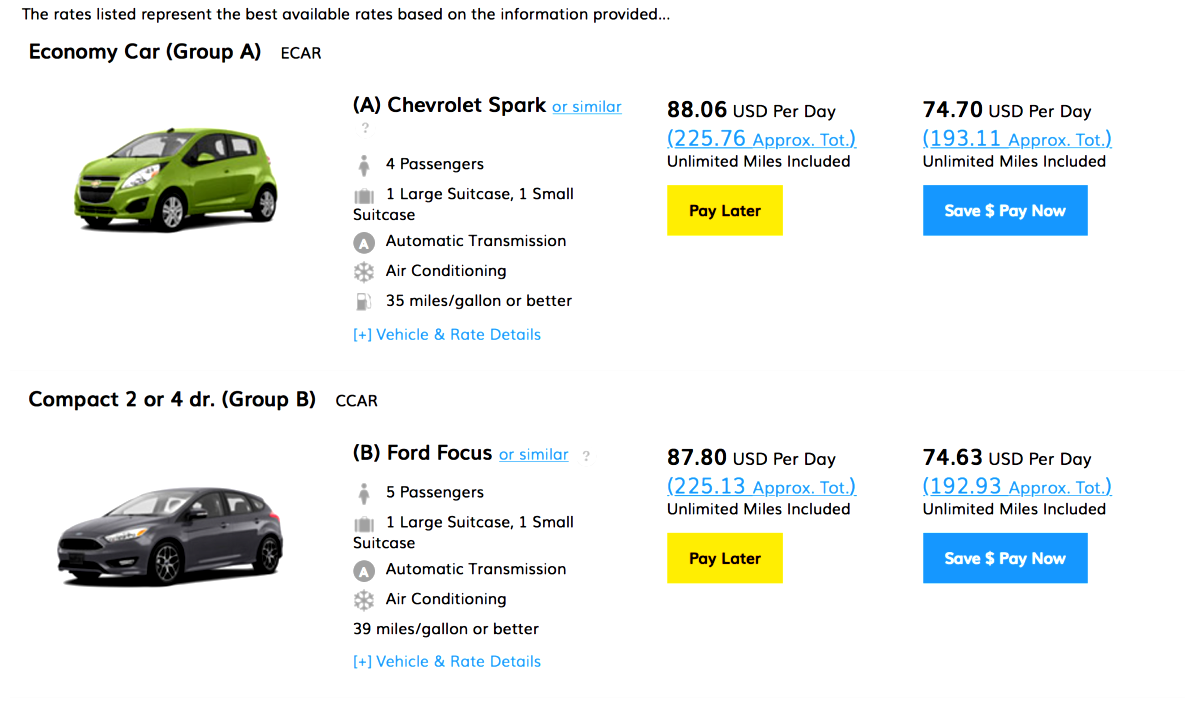The width and height of the screenshot is (1200, 702).
Task: Select the suitcase icon under Ford Focus
Action: tap(364, 521)
